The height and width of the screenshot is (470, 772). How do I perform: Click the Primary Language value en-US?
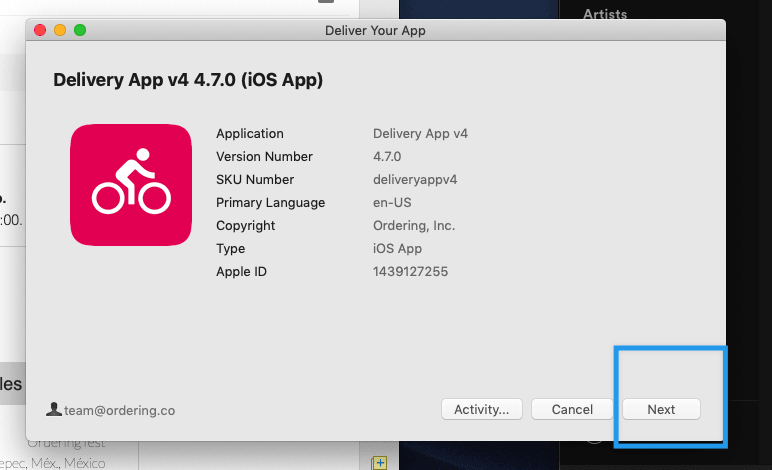click(x=392, y=203)
